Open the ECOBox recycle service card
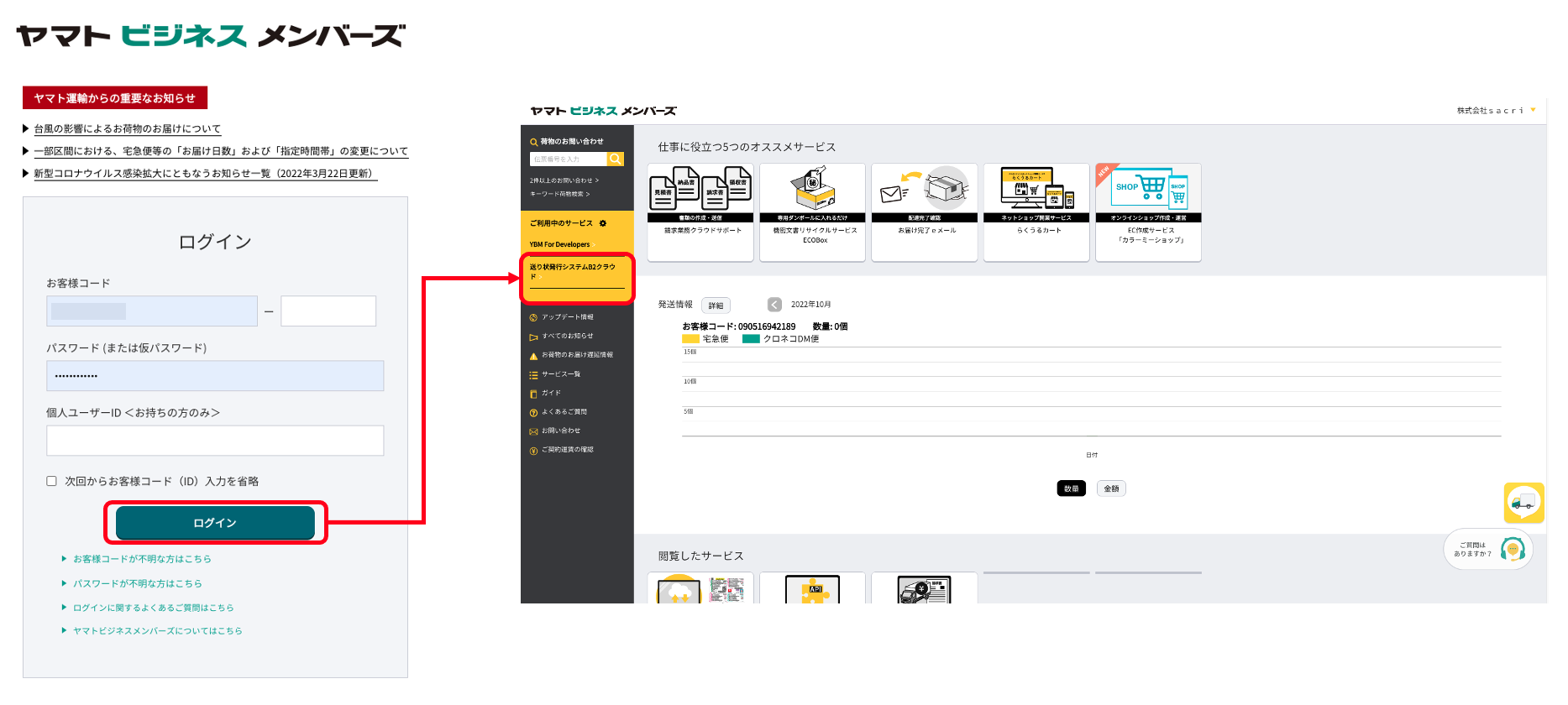 pyautogui.click(x=812, y=212)
